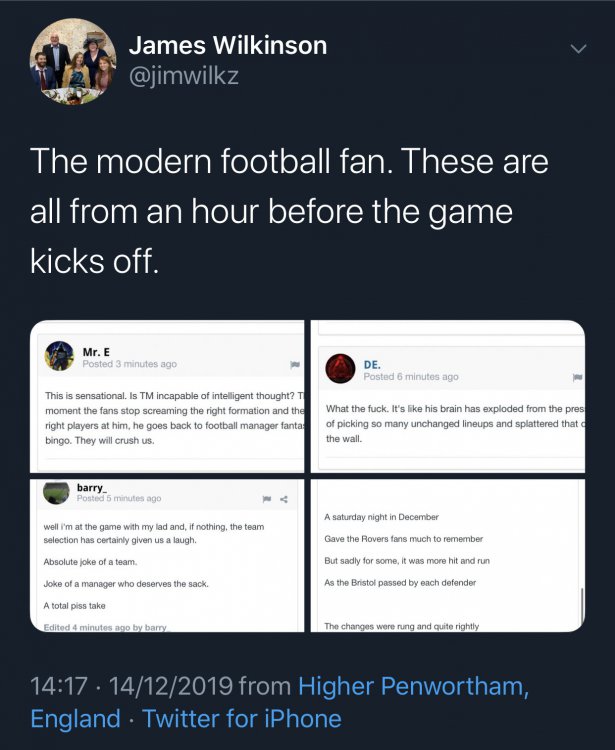Click the report flag on barry_'s post
Viewport: 615px width, 750px height.
267,498
